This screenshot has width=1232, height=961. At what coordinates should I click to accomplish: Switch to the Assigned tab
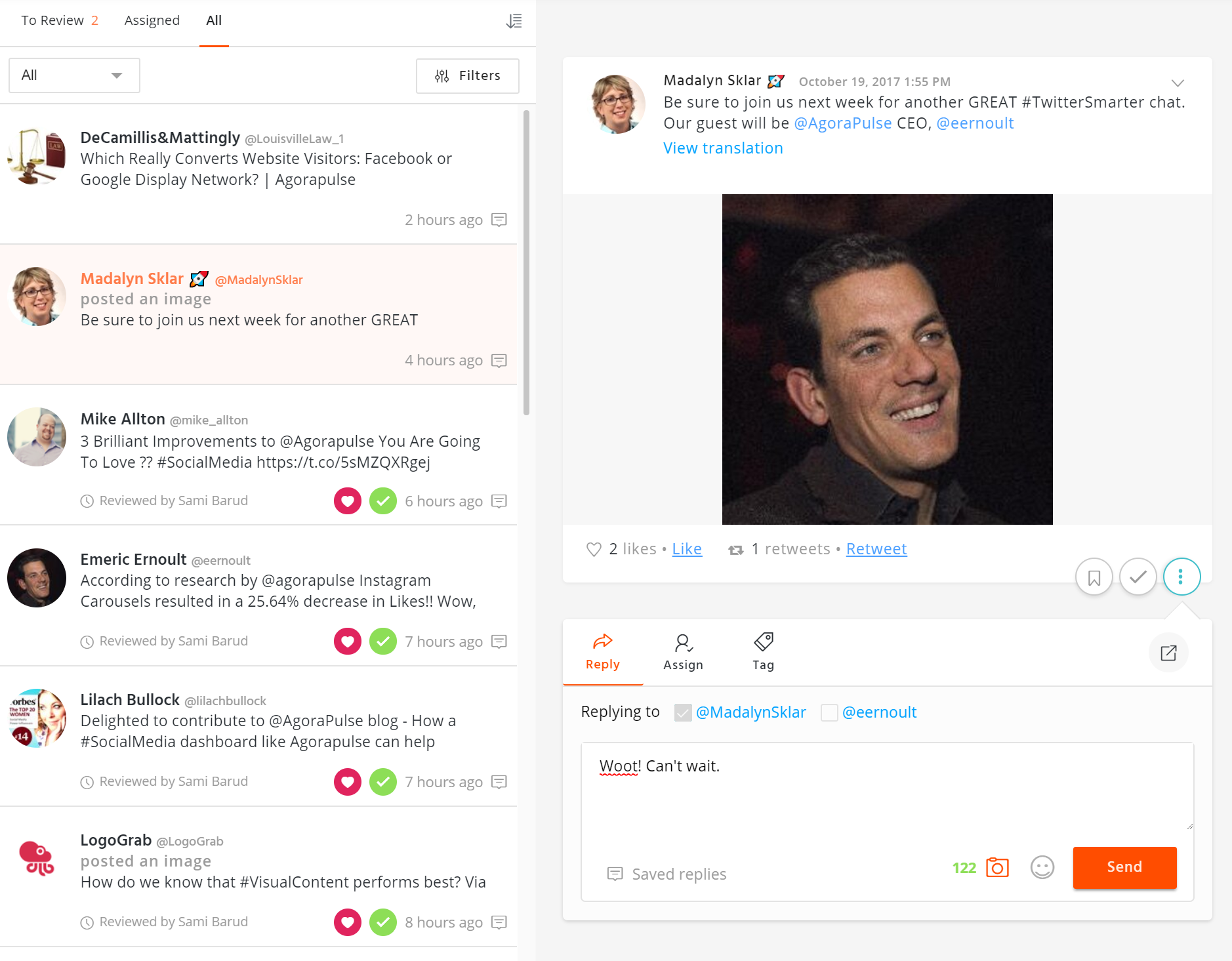click(152, 20)
